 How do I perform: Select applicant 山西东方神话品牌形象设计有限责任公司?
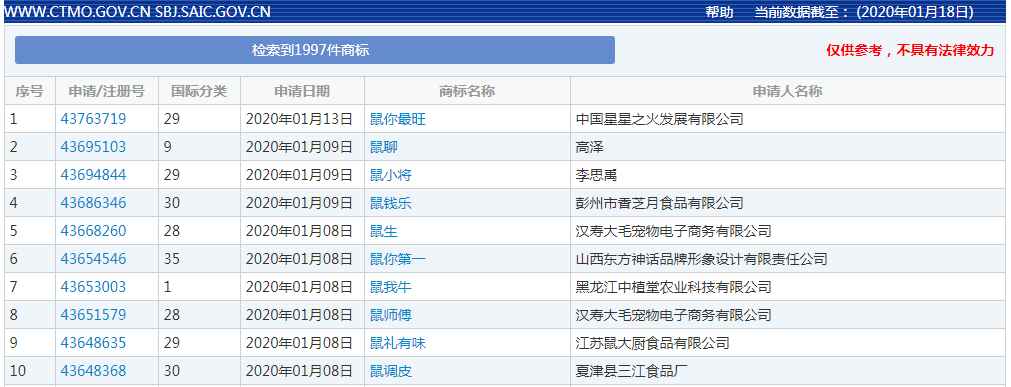tap(702, 259)
